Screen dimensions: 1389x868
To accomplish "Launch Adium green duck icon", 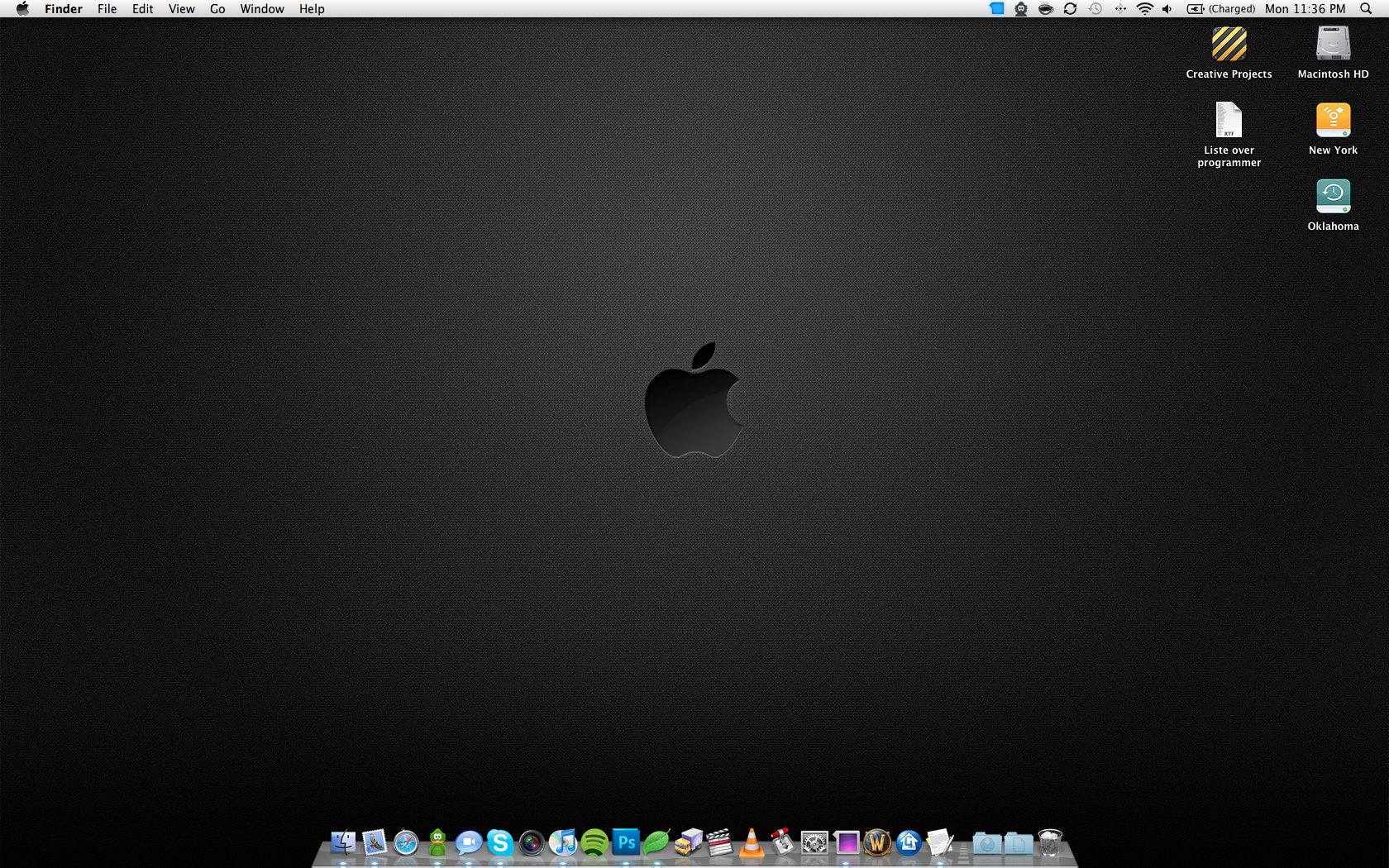I will 437,842.
